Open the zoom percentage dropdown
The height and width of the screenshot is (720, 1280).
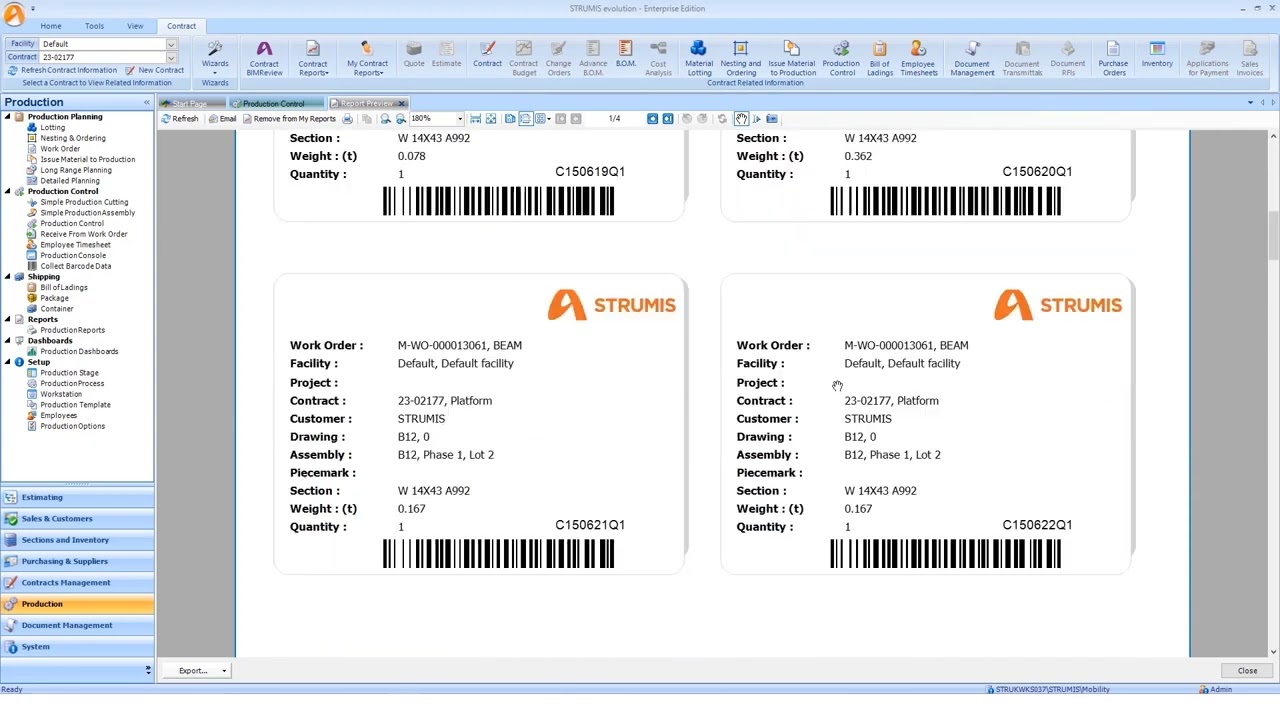[460, 119]
